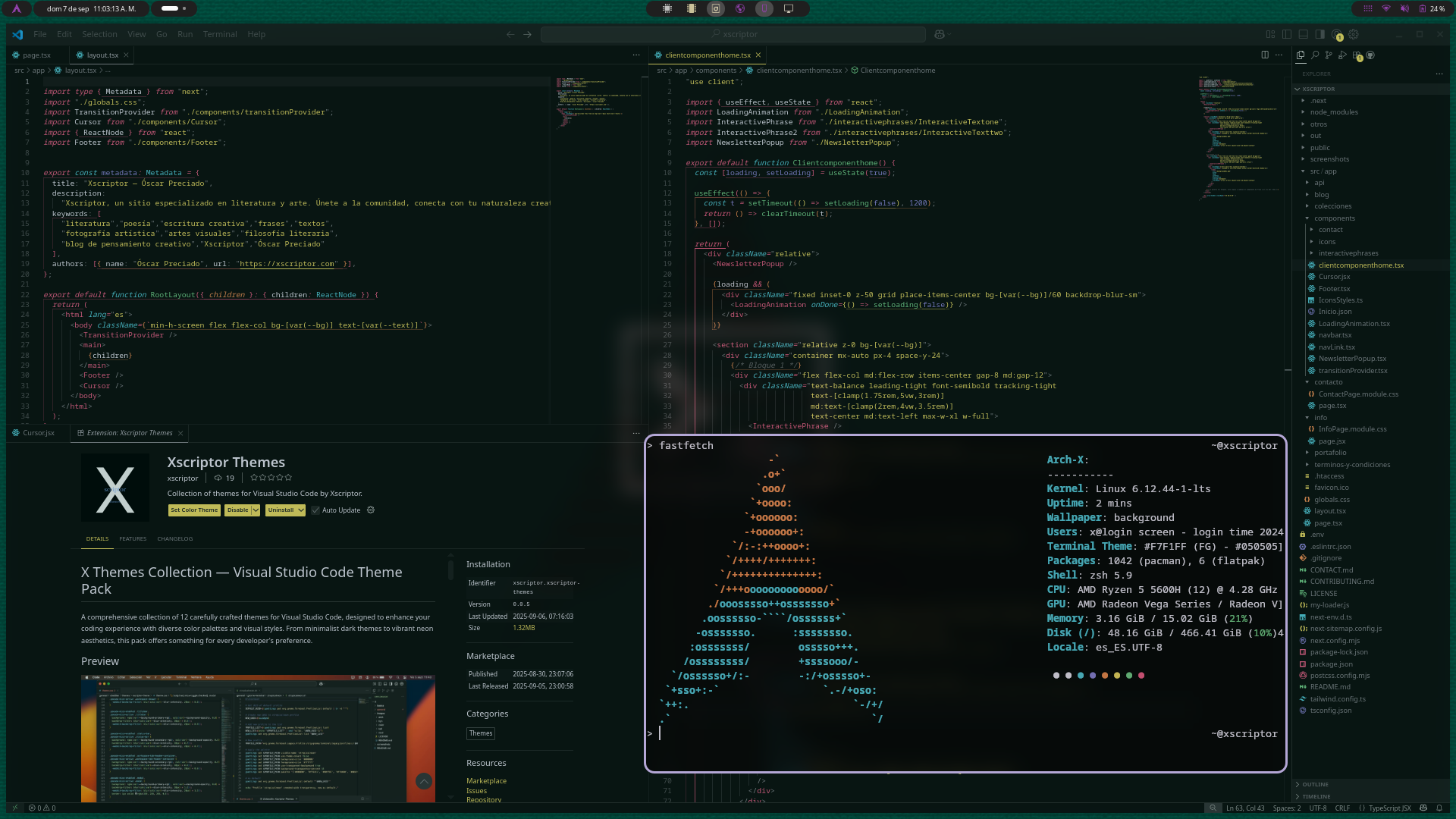Switch to the CHANGELOG tab
1456x819 pixels.
click(174, 539)
